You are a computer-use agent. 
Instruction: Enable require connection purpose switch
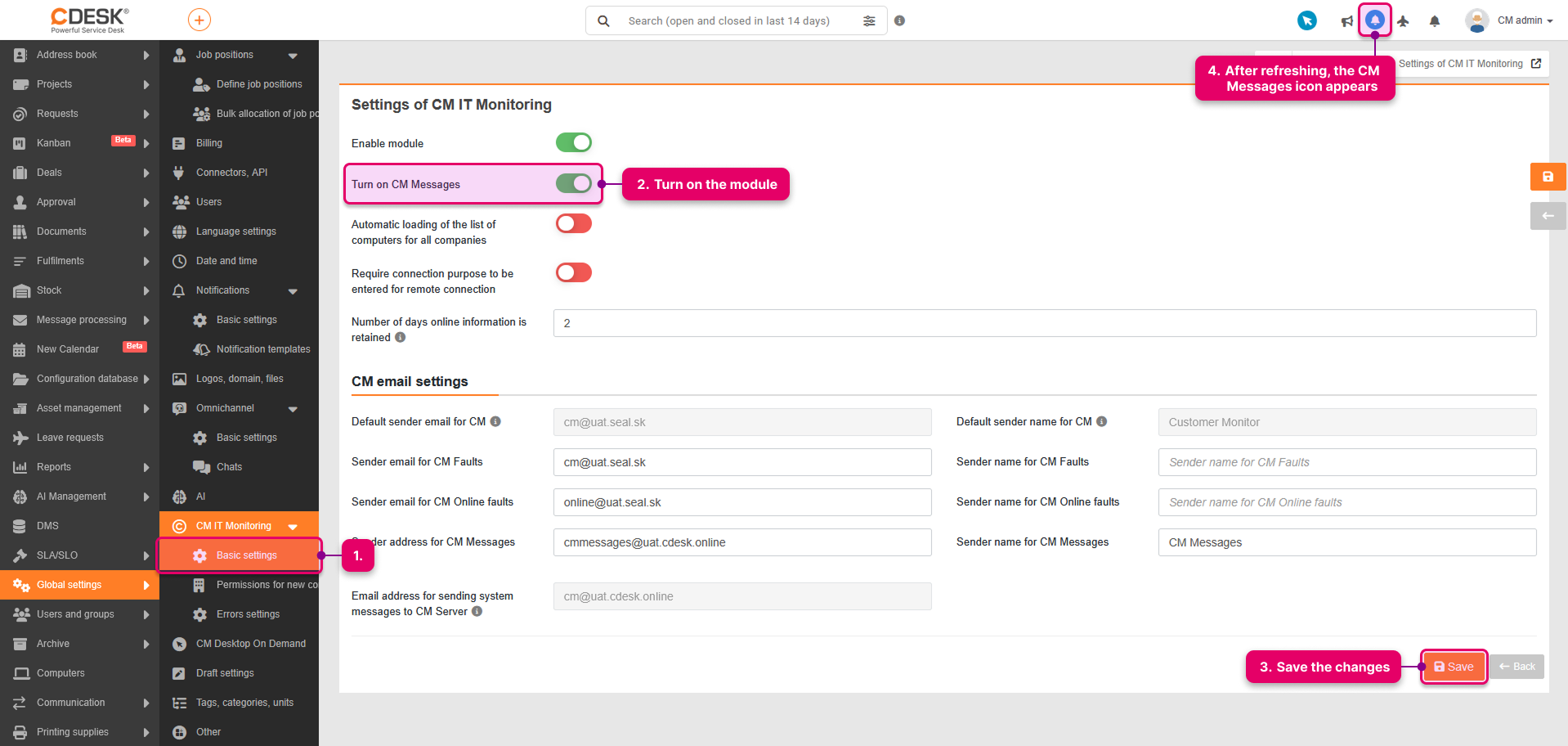[574, 272]
